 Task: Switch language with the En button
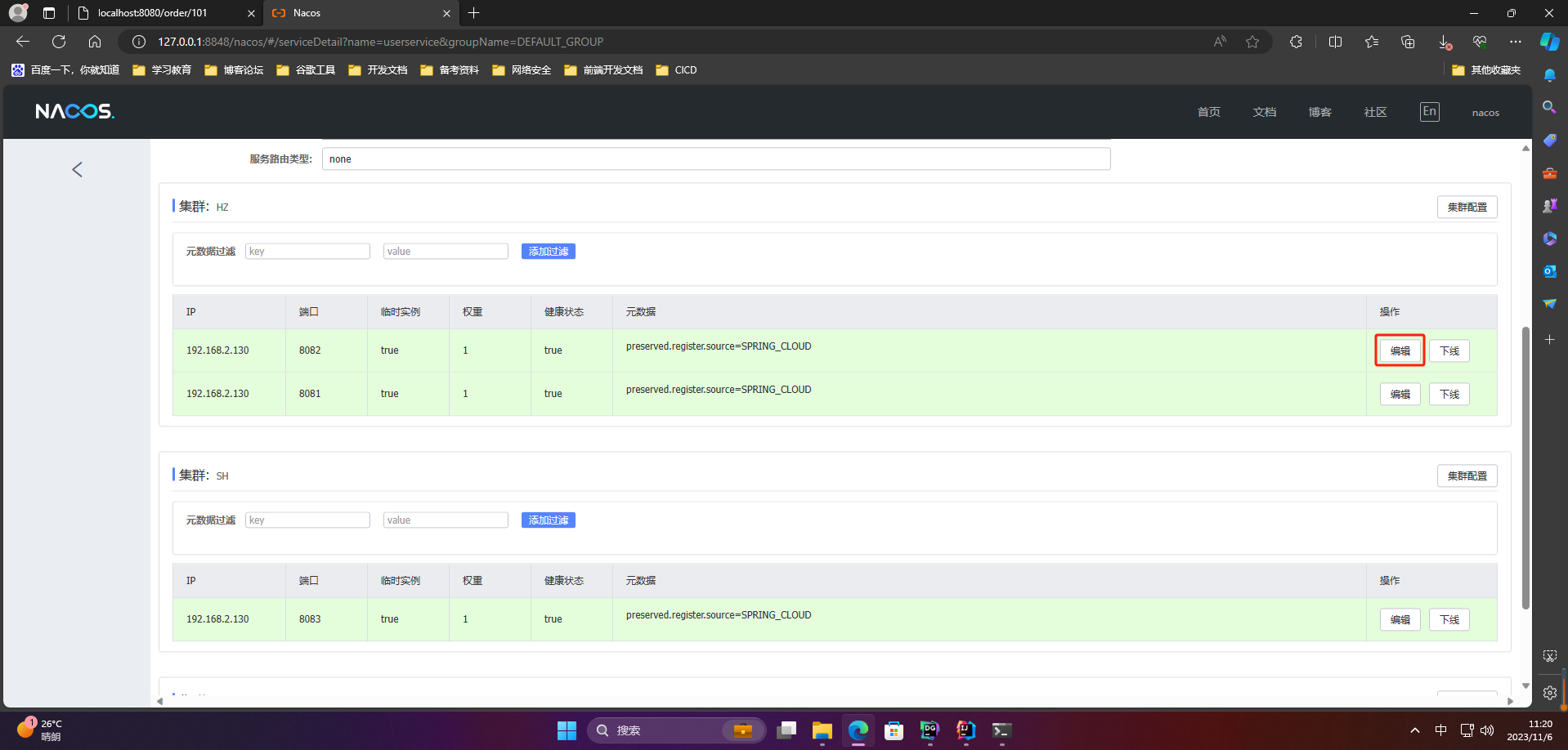[x=1429, y=112]
